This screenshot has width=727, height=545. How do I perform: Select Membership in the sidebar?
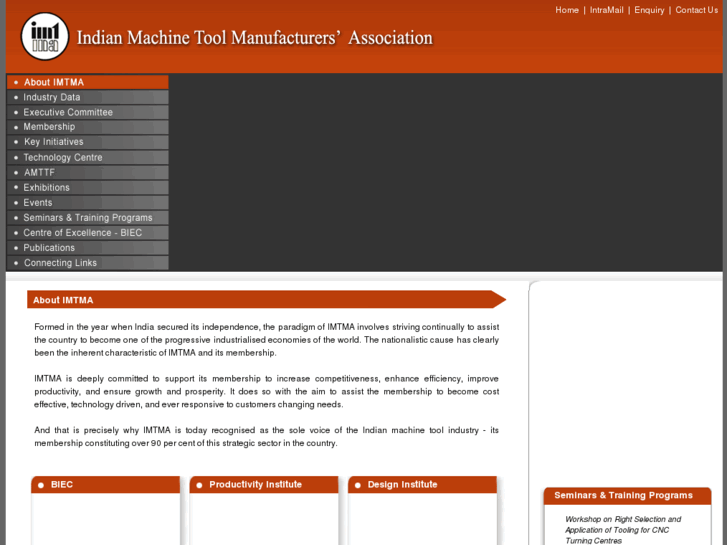(x=88, y=127)
